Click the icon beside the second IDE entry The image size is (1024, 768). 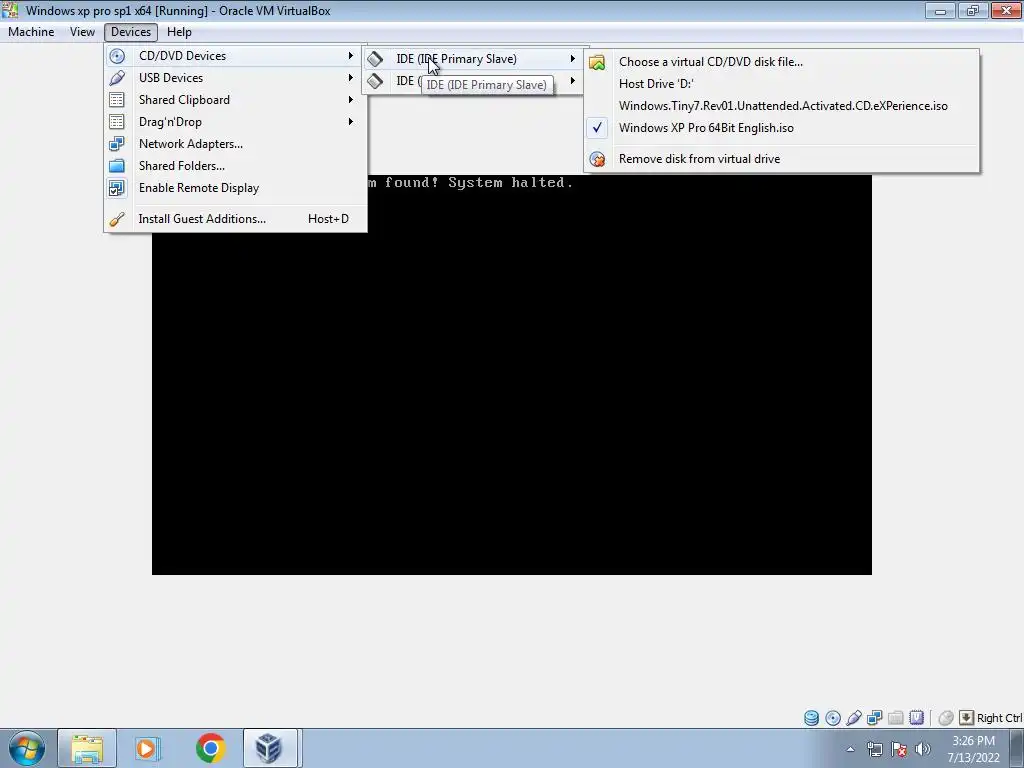(375, 81)
